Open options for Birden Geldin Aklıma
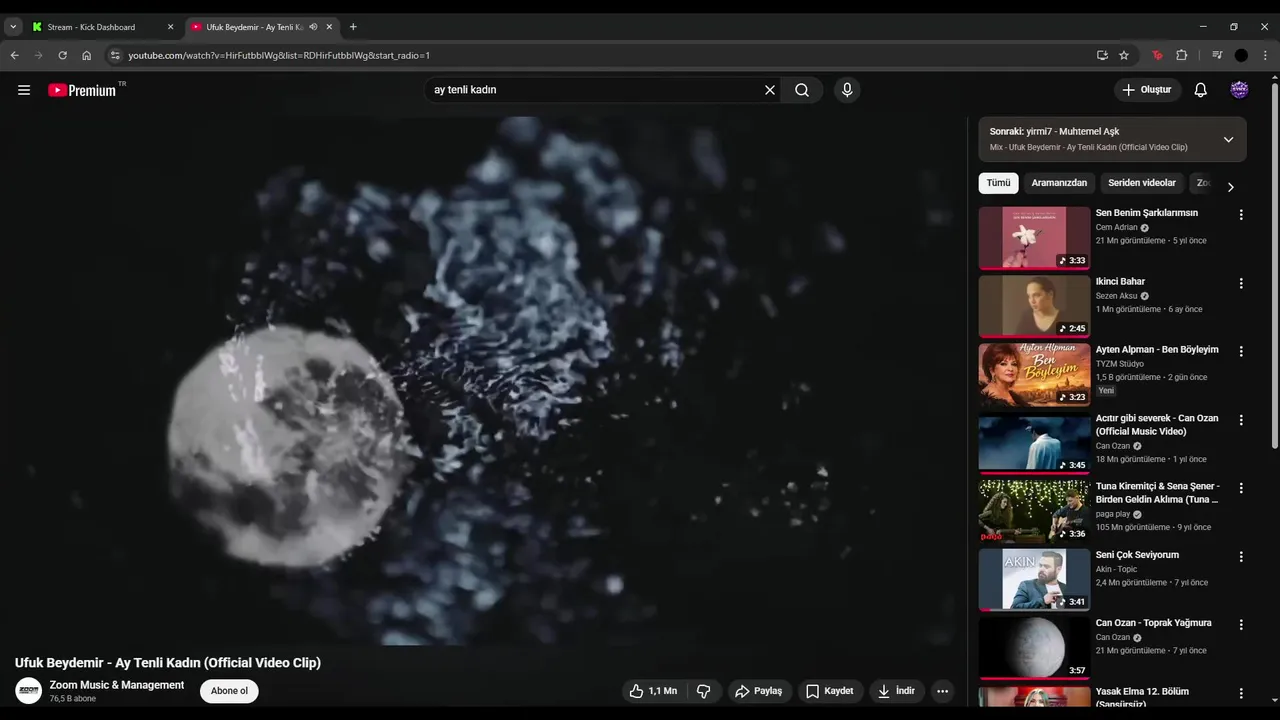1280x720 pixels. click(1241, 489)
